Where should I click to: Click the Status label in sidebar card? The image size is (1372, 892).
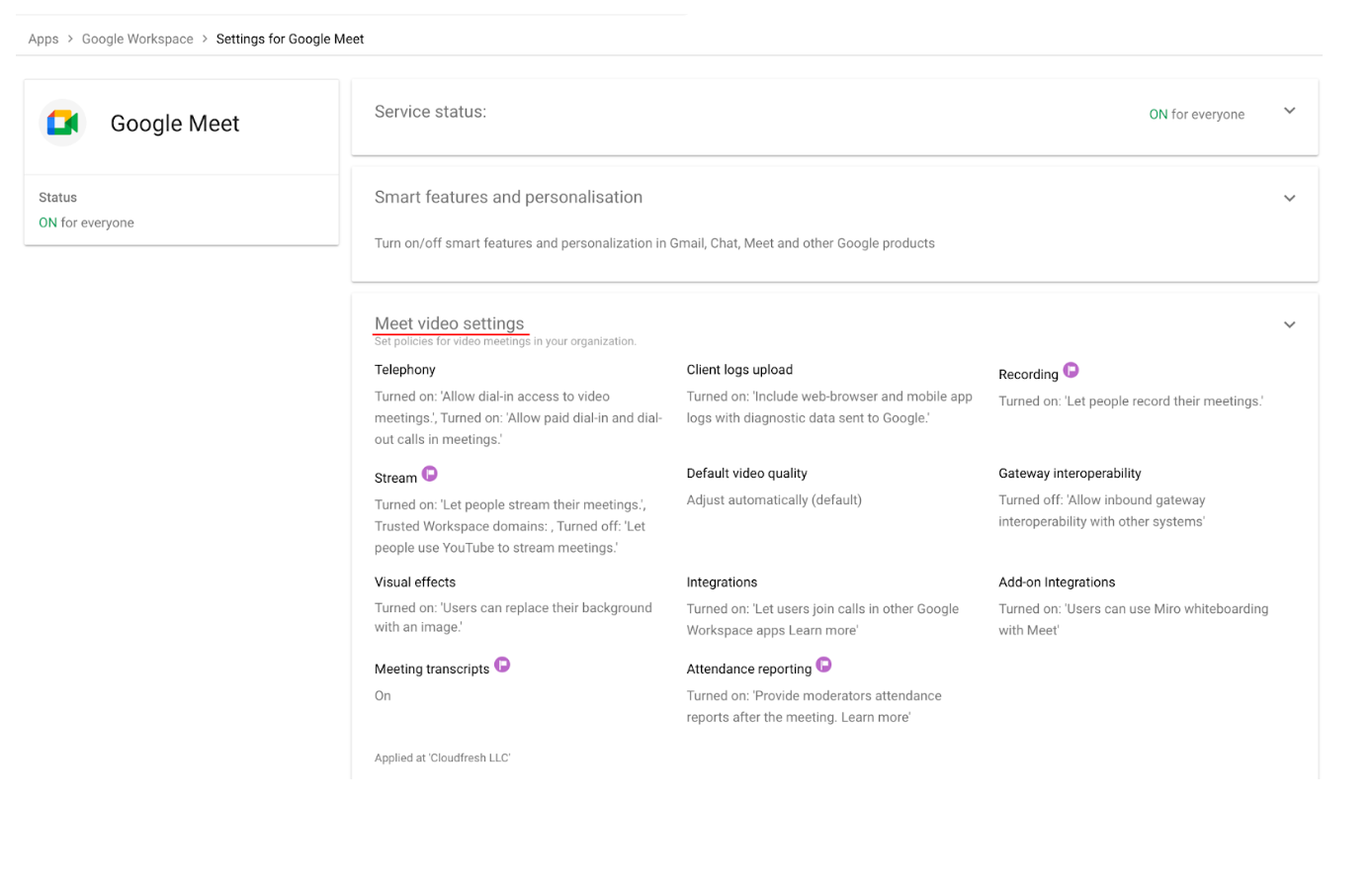click(x=57, y=198)
